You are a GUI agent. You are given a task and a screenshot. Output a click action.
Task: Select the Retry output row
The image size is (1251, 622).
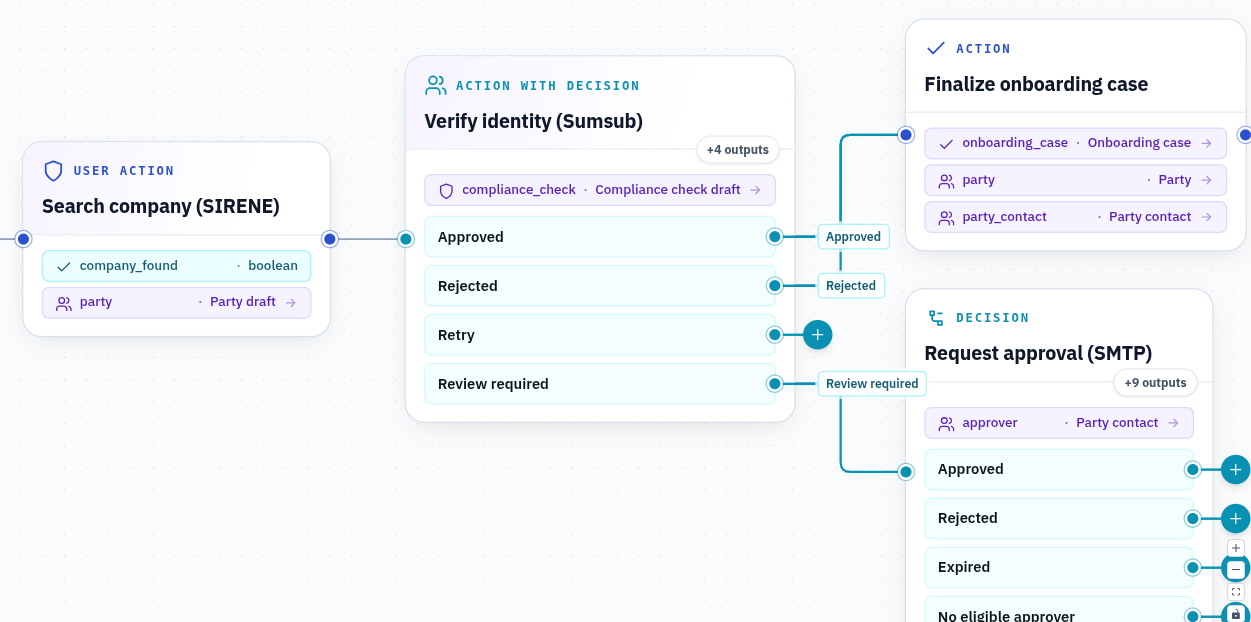(600, 335)
